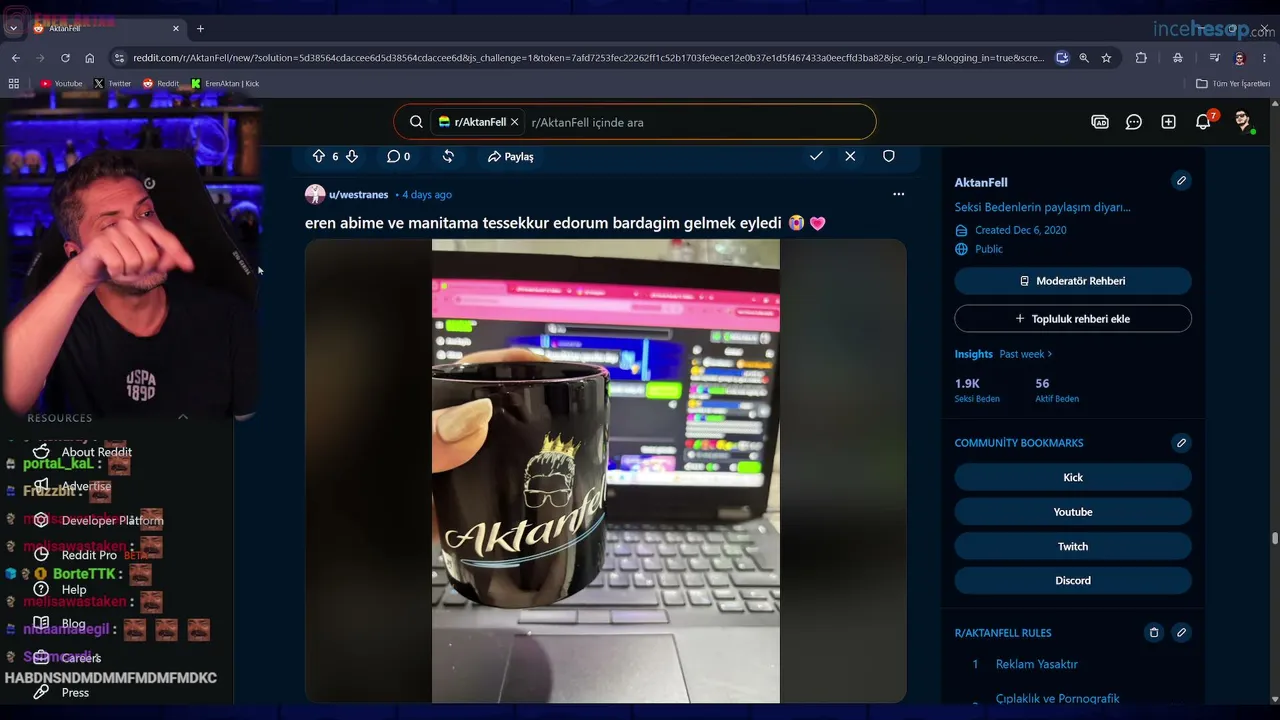The width and height of the screenshot is (1280, 720).
Task: Open Chrome's home page button
Action: click(x=90, y=58)
